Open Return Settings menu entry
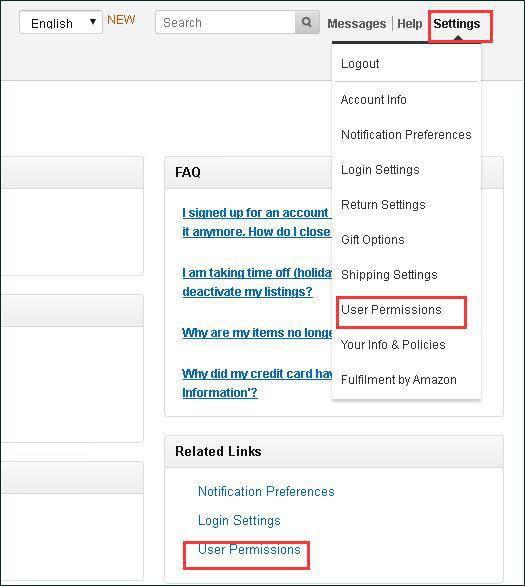The image size is (525, 586). point(383,205)
